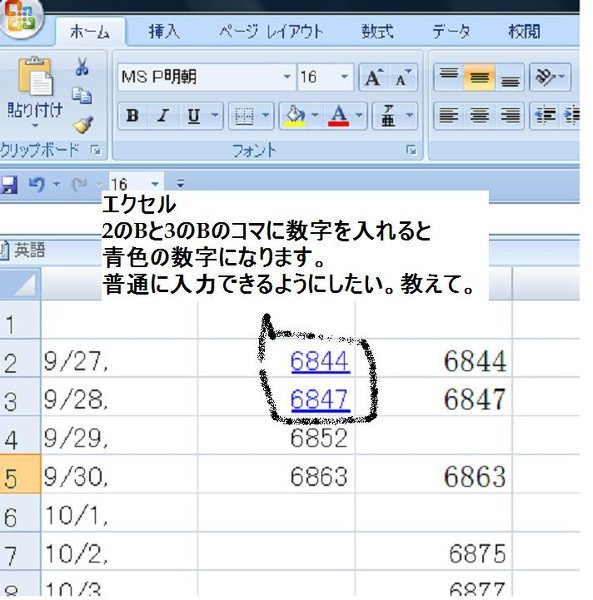Open the ページ レイアウト tab
Screen dimensions: 593x600
coord(271,32)
